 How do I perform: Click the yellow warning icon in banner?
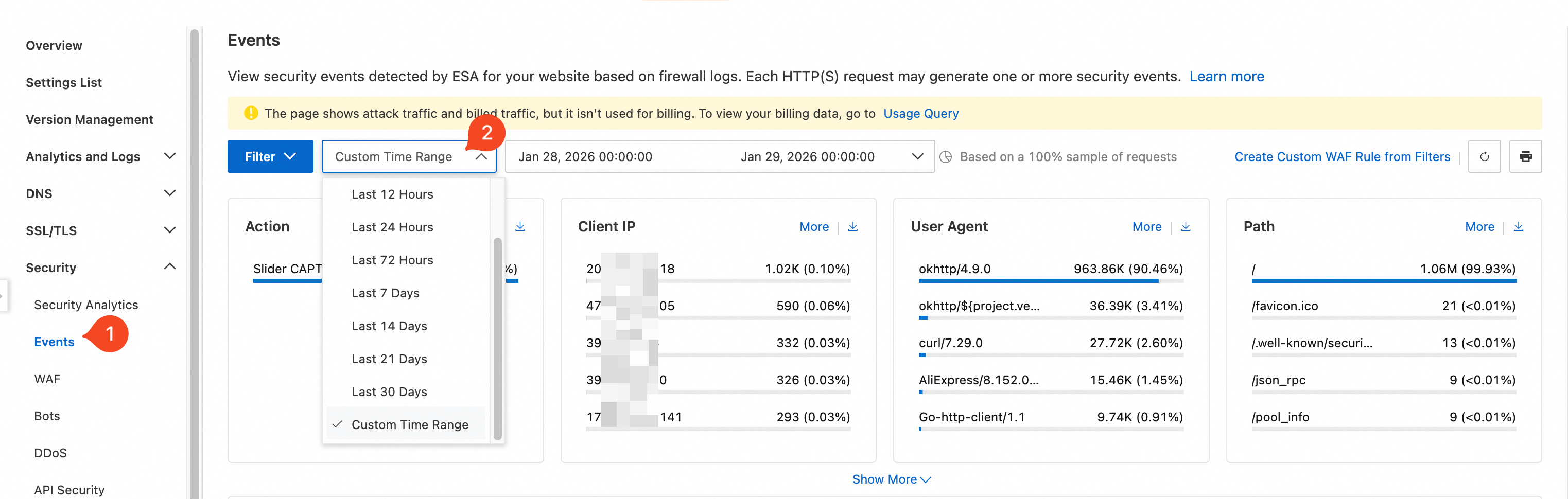pos(250,113)
